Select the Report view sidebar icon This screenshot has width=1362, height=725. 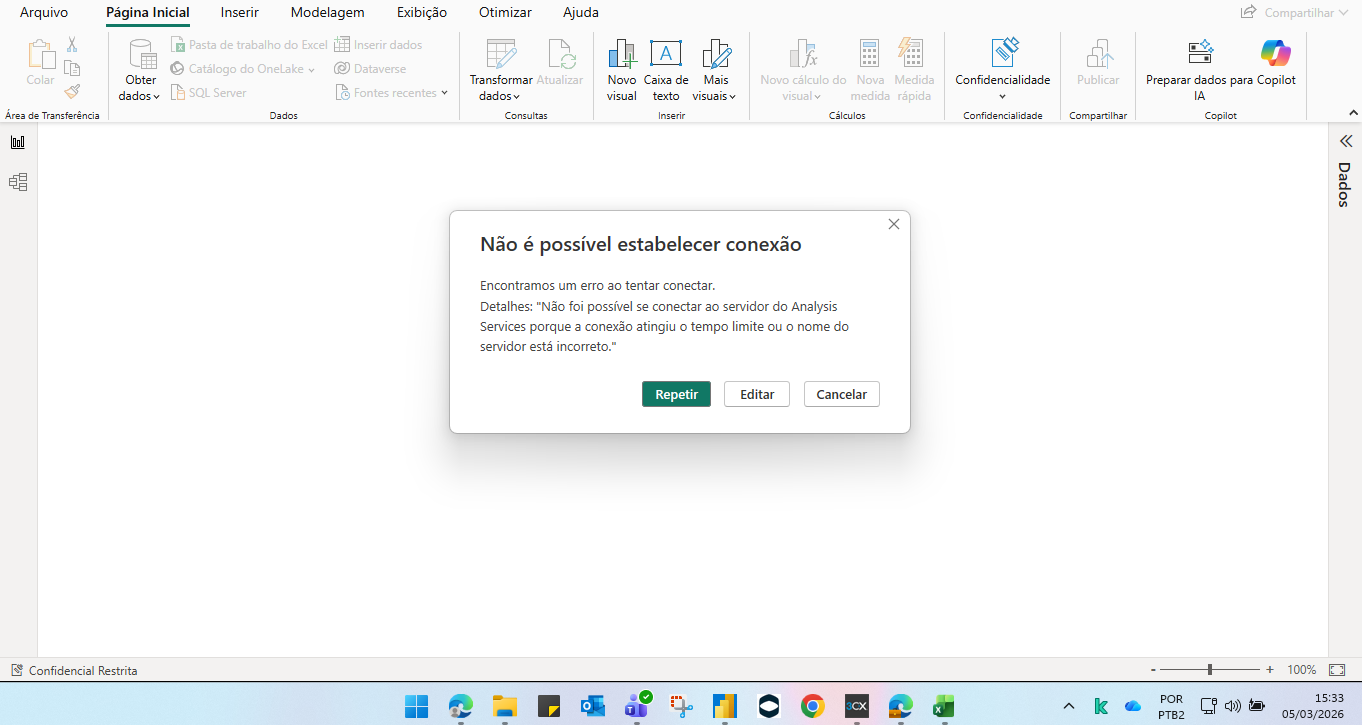point(17,142)
